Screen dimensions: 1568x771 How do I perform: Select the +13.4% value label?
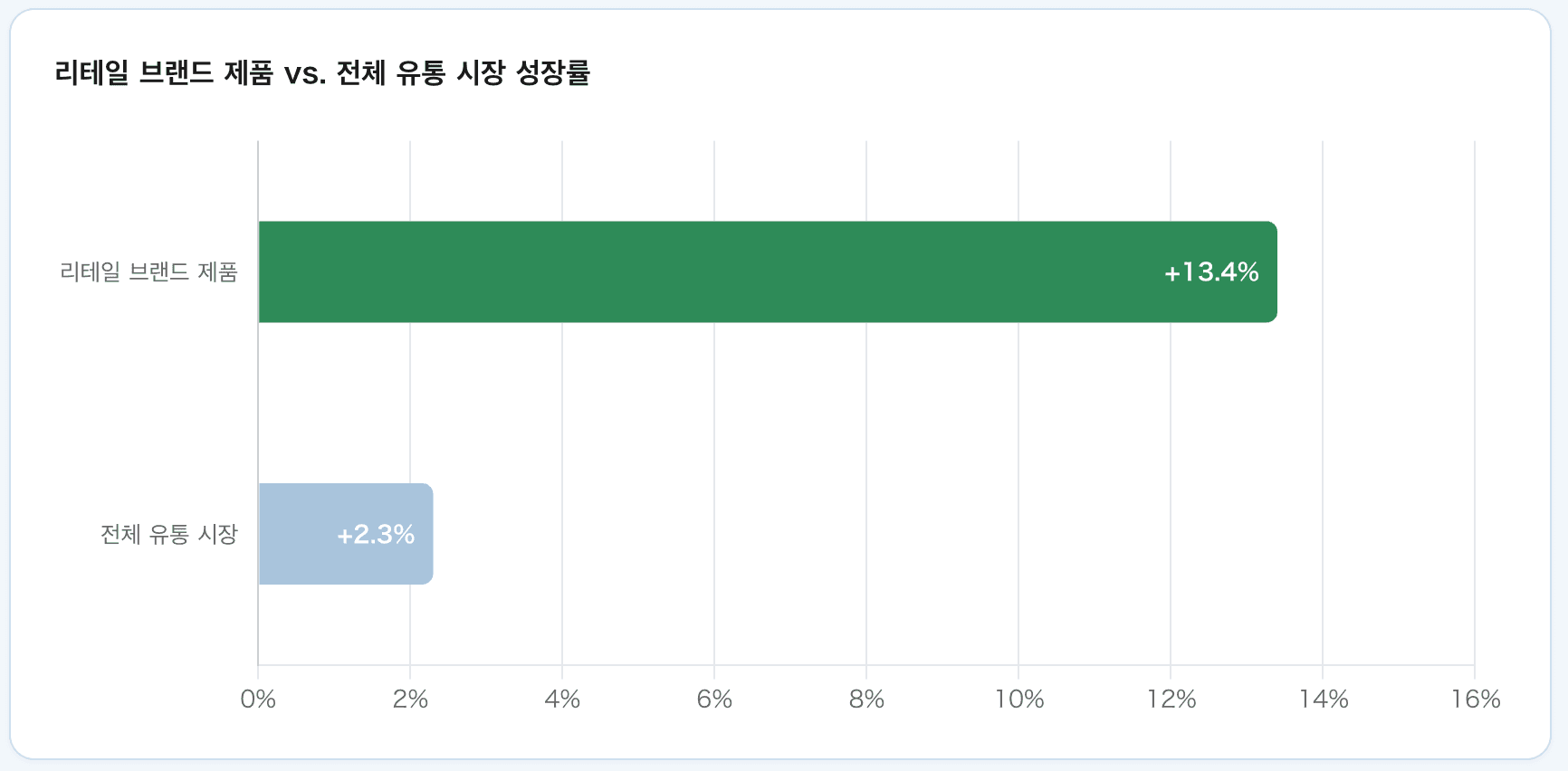(x=1211, y=272)
